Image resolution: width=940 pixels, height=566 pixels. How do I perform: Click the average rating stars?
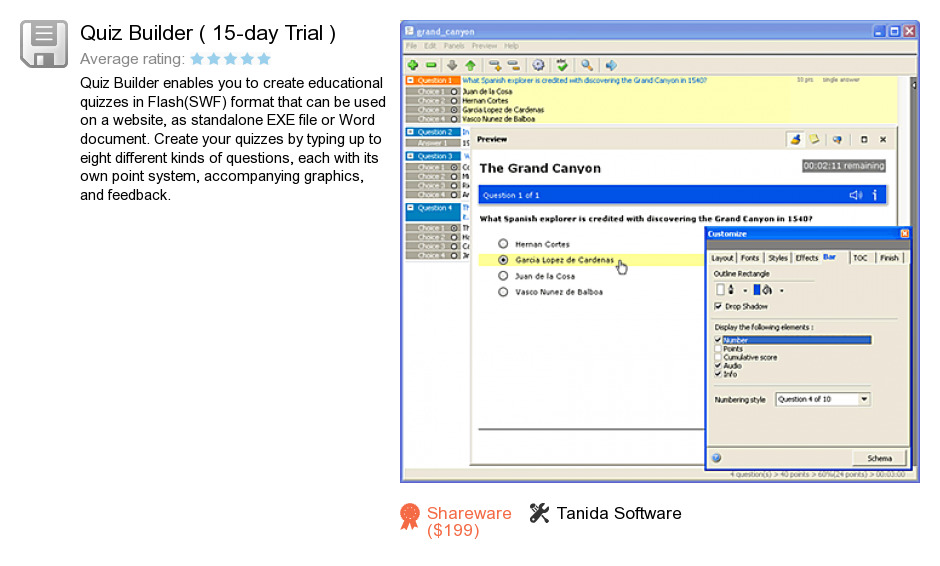(231, 59)
